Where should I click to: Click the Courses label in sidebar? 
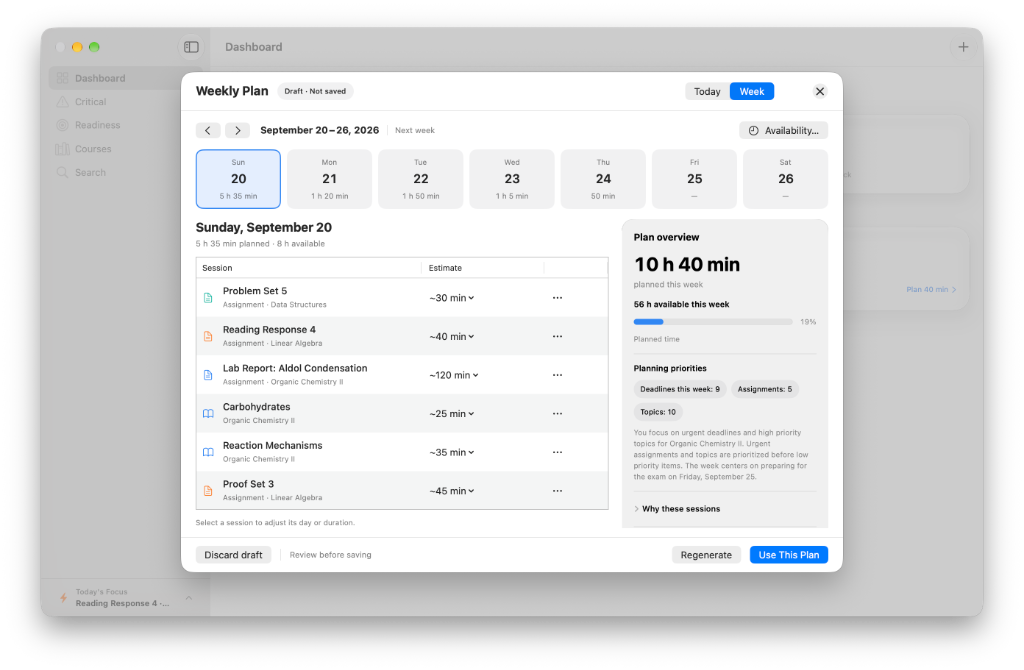click(93, 149)
